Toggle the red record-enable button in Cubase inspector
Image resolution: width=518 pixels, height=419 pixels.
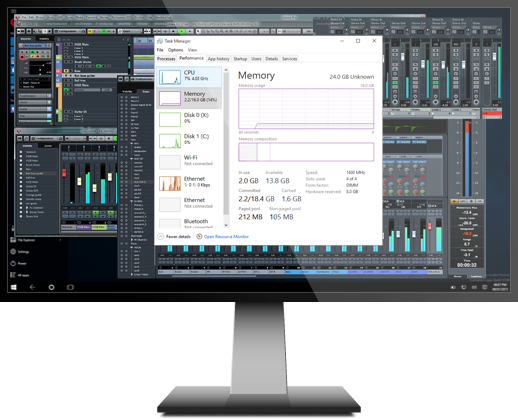pyautogui.click(x=22, y=57)
